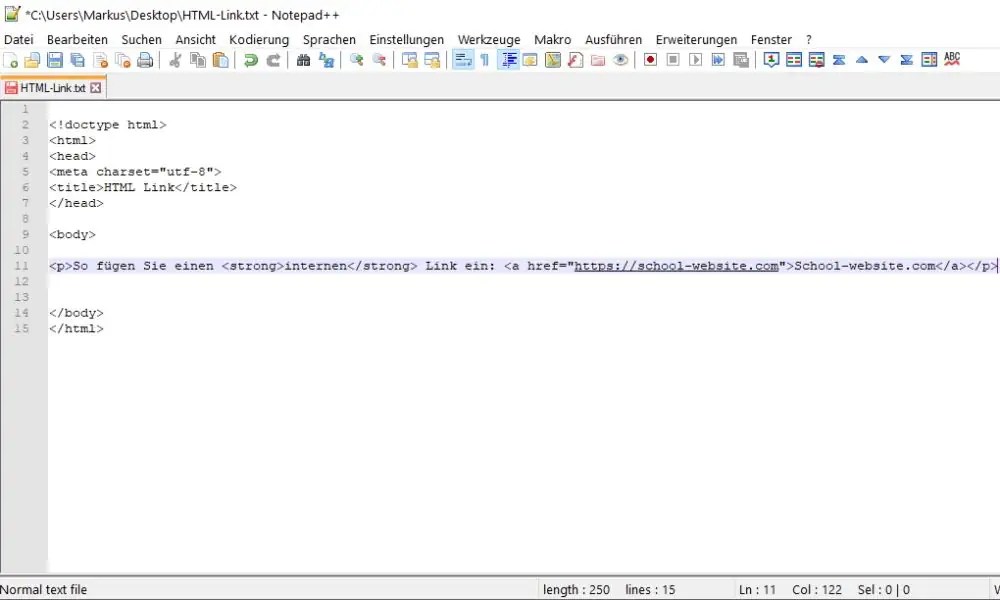The image size is (1000, 600).
Task: Open the Suchen menu
Action: click(x=142, y=40)
